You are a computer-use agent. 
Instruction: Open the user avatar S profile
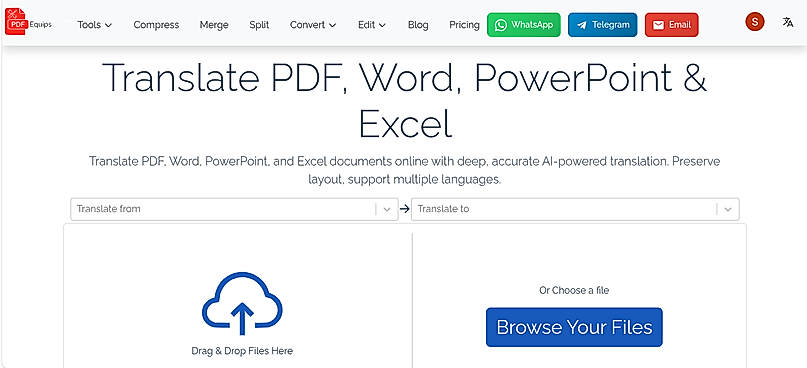click(x=755, y=22)
